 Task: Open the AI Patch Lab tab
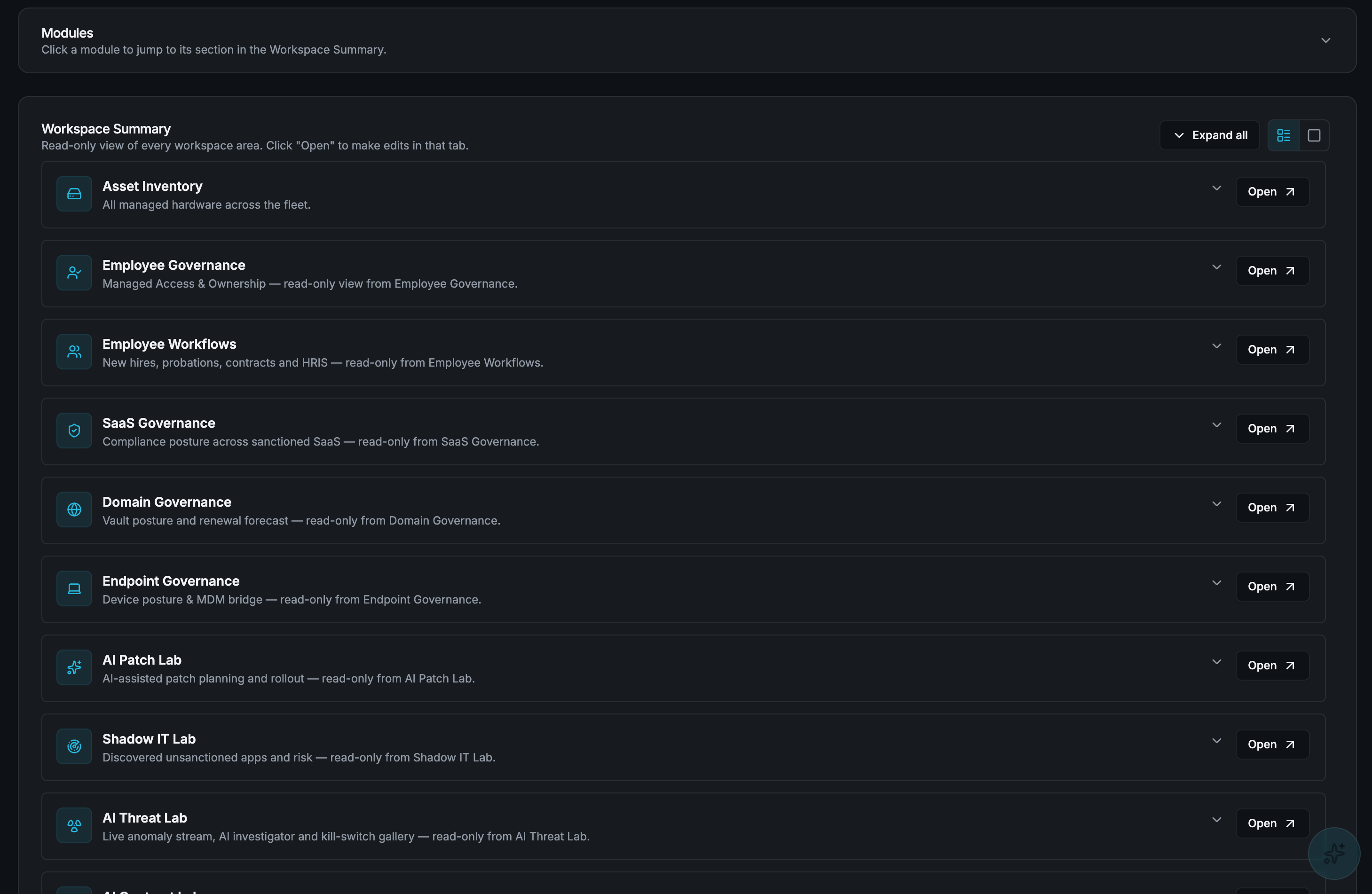click(x=1272, y=665)
